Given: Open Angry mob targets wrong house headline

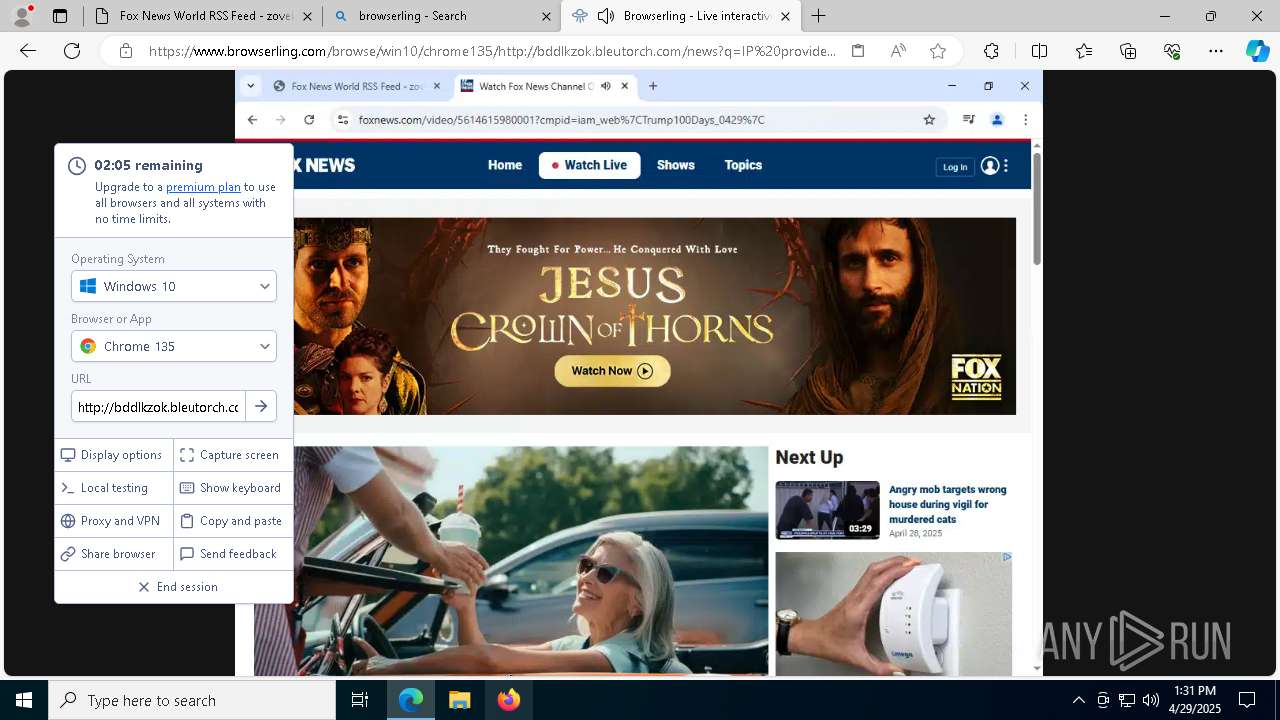Looking at the screenshot, I should pyautogui.click(x=948, y=504).
